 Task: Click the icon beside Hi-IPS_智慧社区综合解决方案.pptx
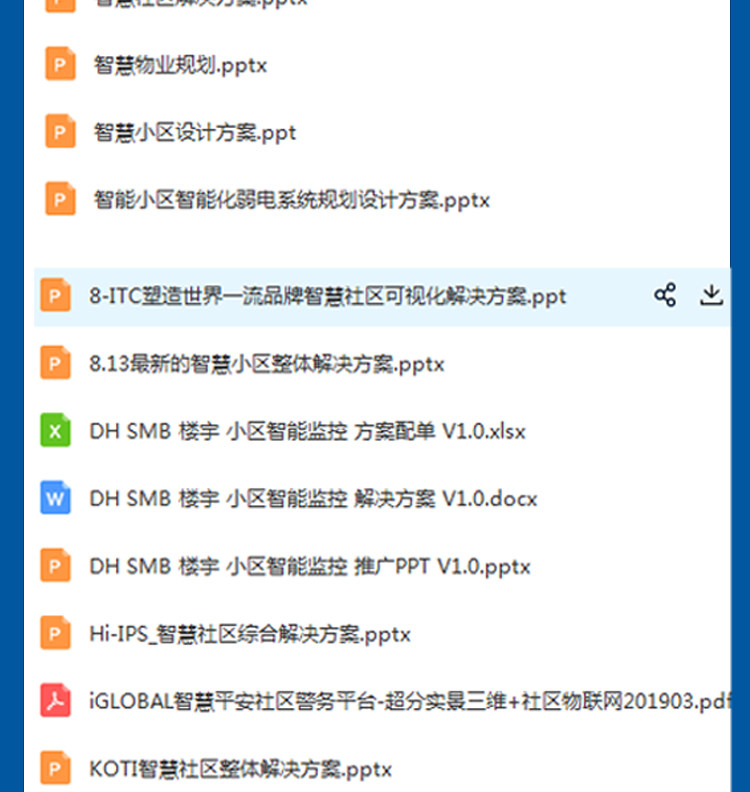[x=56, y=633]
